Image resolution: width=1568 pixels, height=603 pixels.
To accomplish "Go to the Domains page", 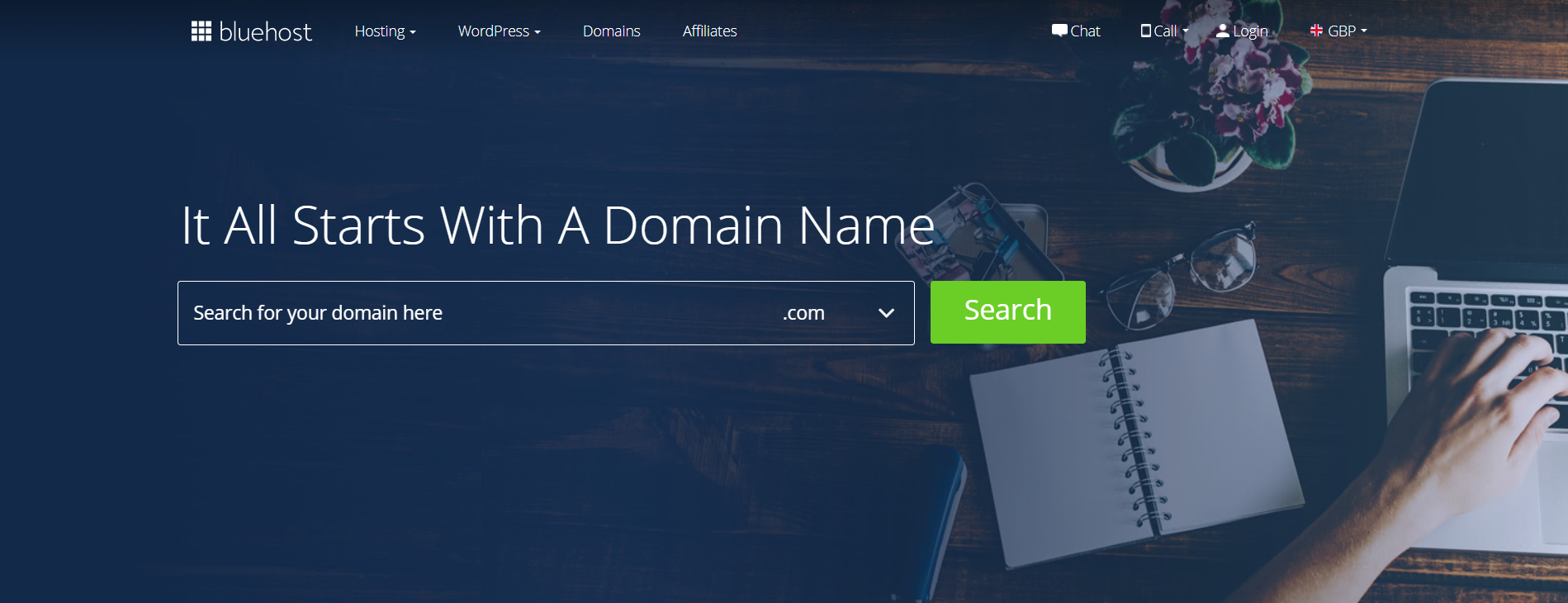I will [611, 31].
